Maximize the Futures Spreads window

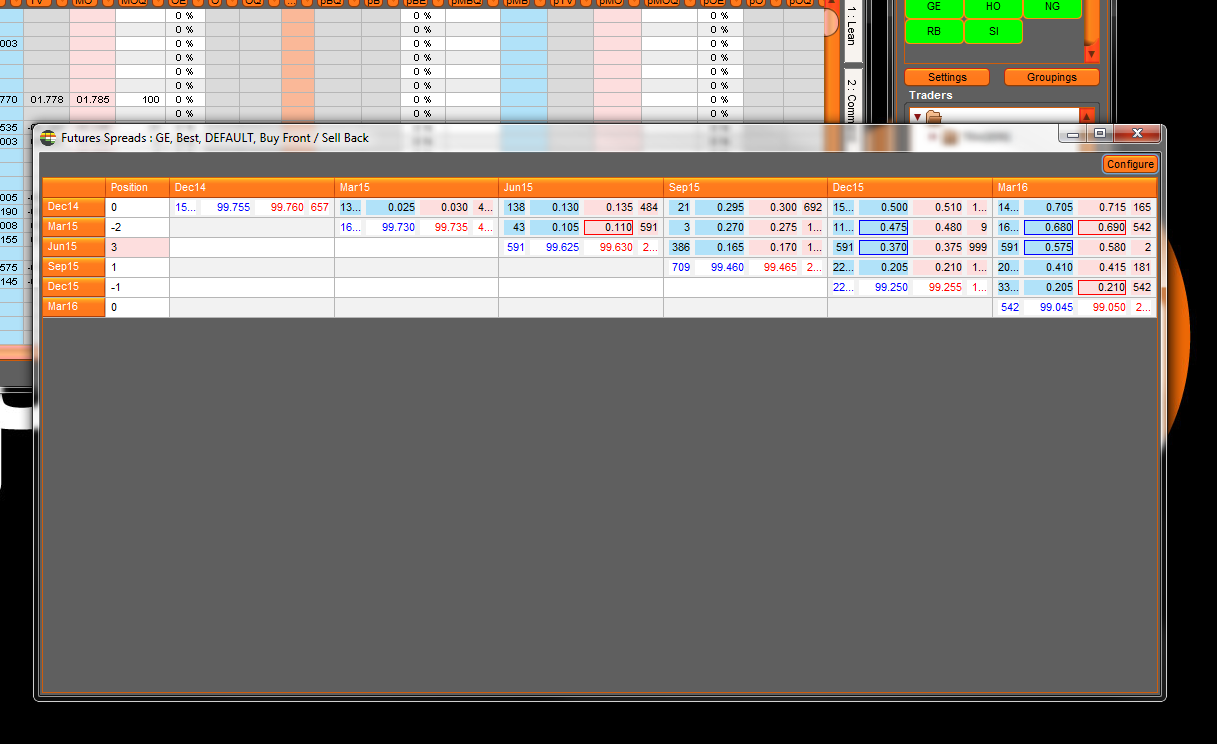pyautogui.click(x=1100, y=134)
